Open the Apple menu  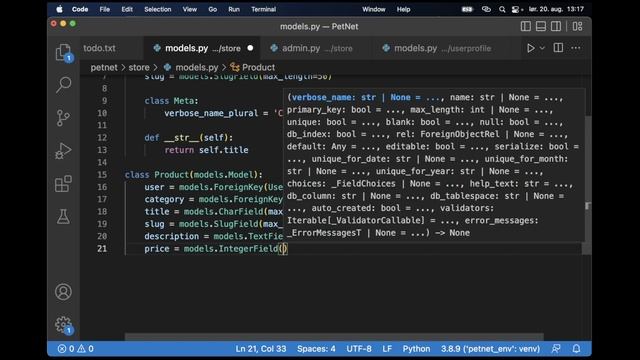[60, 9]
